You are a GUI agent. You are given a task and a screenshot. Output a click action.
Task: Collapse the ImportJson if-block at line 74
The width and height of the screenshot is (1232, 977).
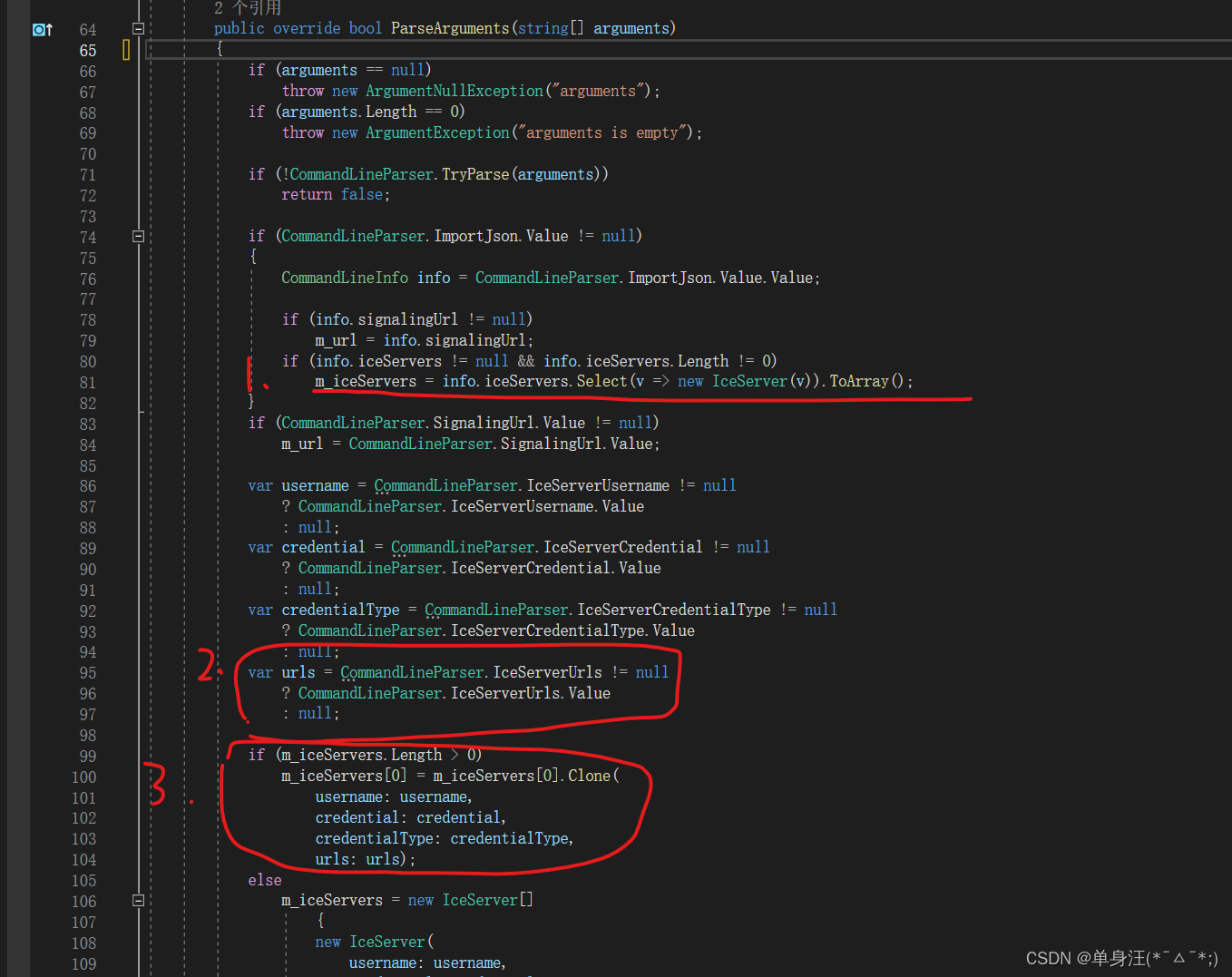point(138,236)
